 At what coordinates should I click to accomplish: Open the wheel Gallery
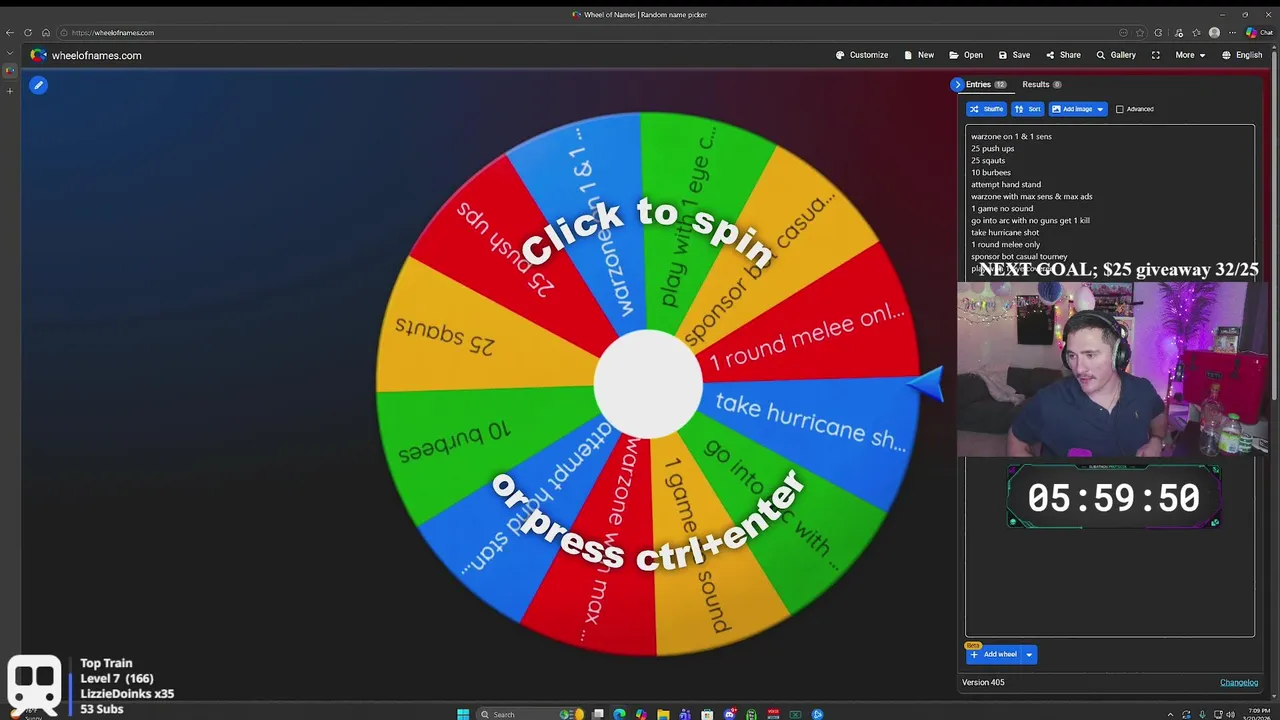tap(1116, 55)
